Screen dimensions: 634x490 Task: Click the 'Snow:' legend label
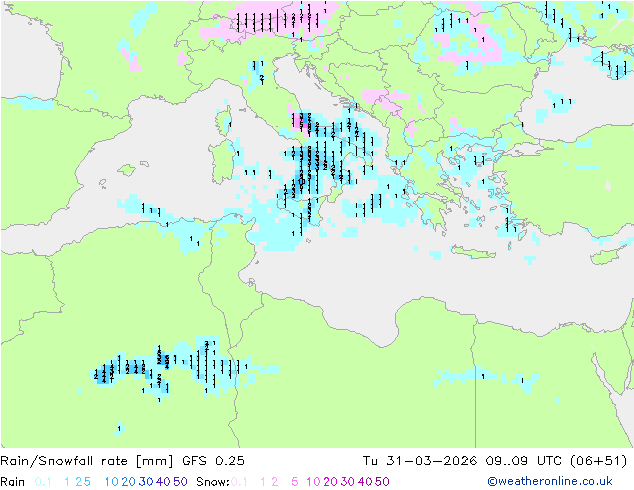[213, 482]
